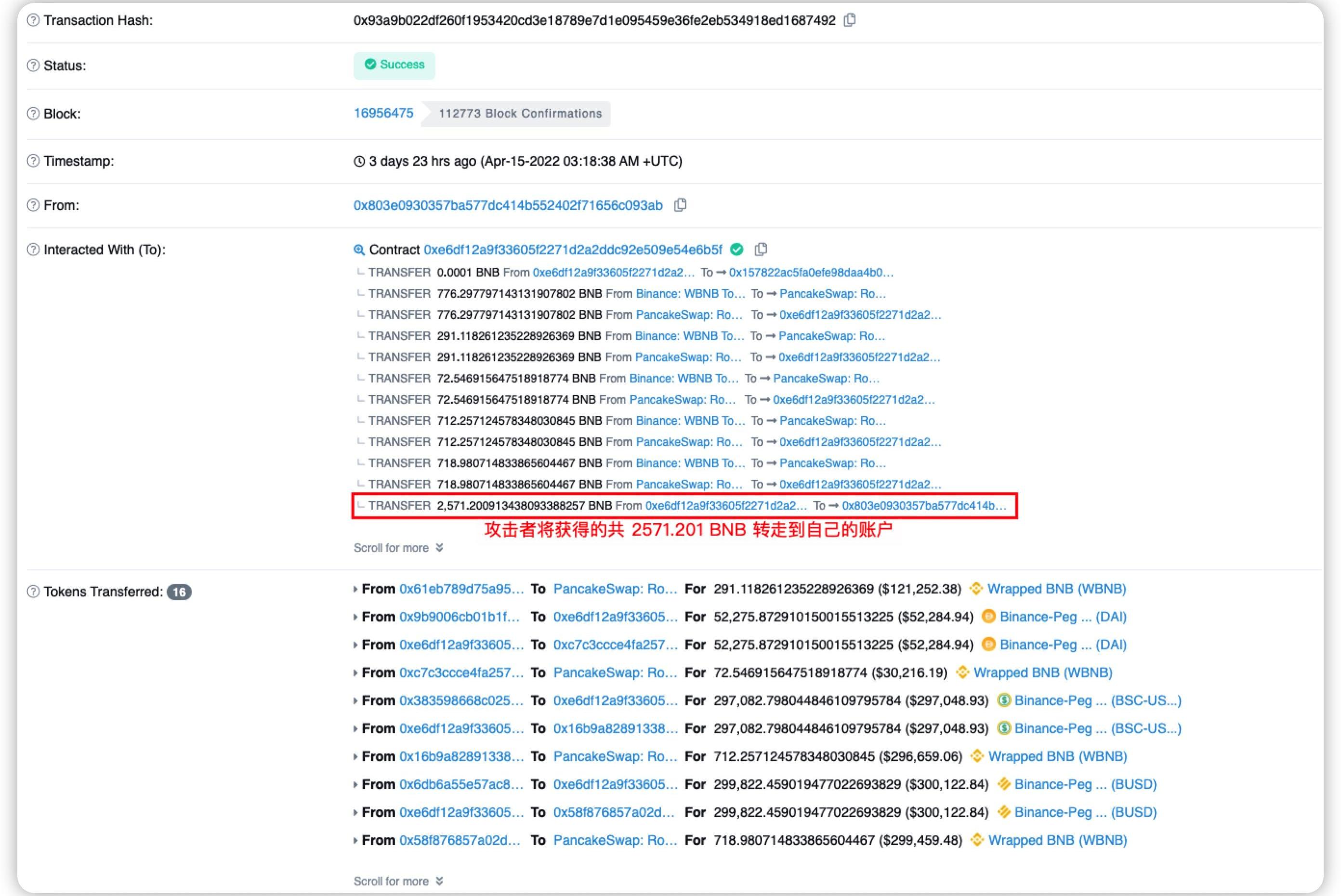Open 0x58f876857a02d recipient in second BUSD row
Viewport: 1341px width, 896px height.
(x=614, y=812)
